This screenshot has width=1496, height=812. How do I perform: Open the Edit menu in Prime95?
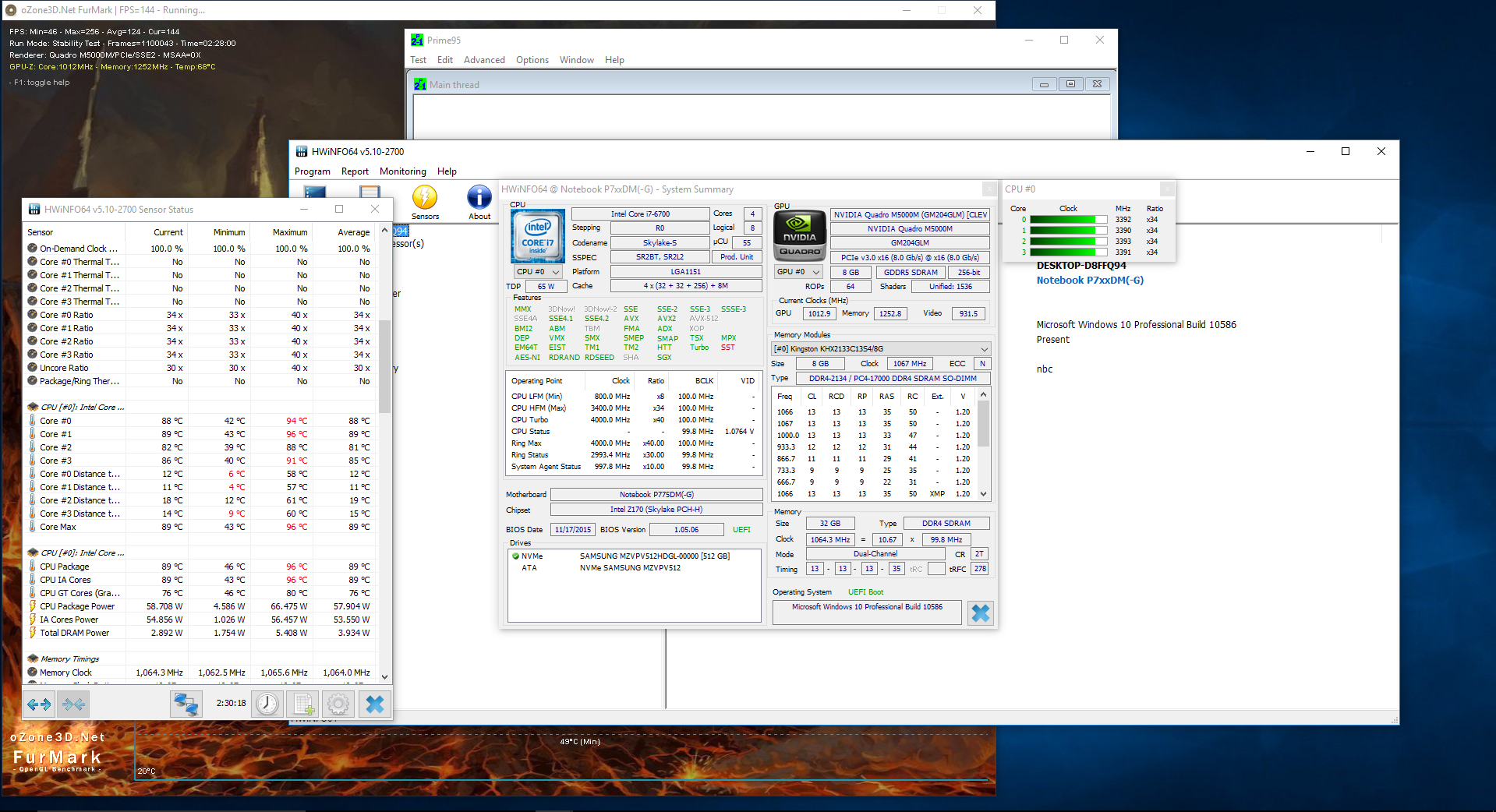pyautogui.click(x=445, y=60)
